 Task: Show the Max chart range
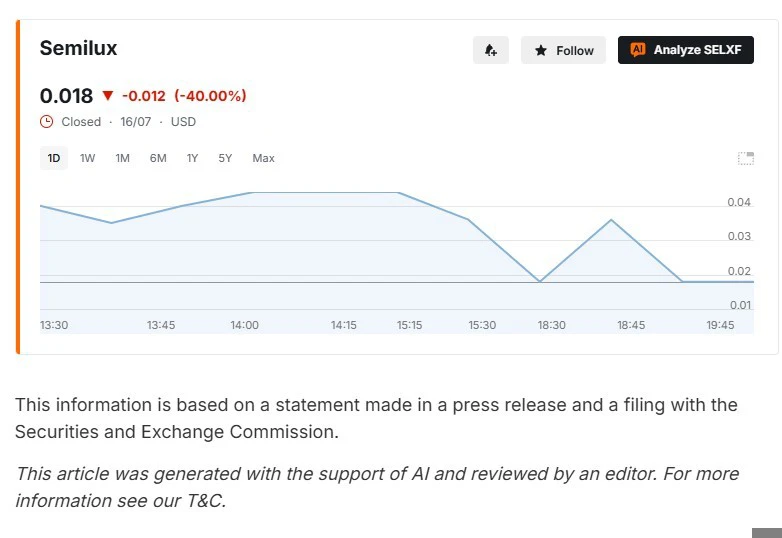(263, 158)
